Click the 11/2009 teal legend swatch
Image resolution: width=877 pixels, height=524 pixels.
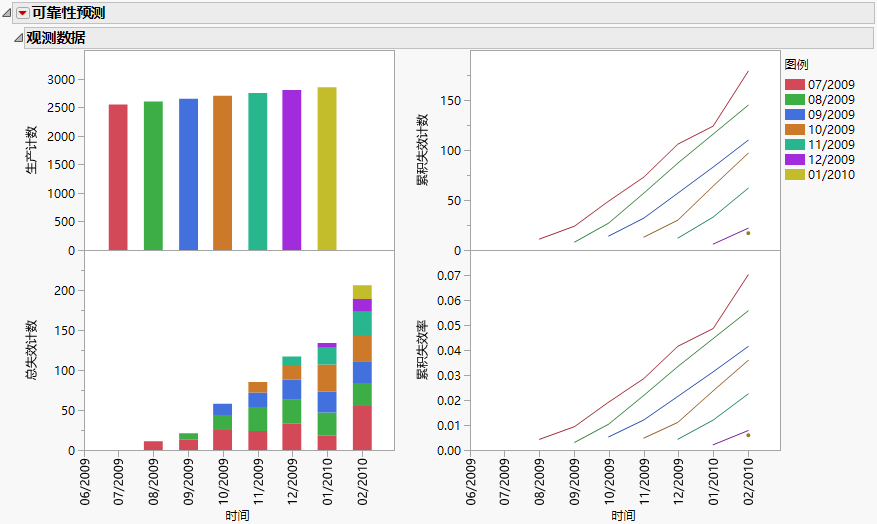coord(795,145)
